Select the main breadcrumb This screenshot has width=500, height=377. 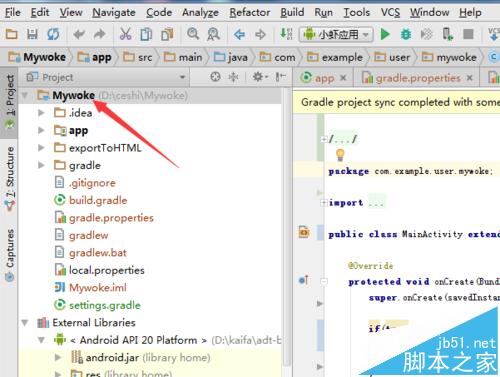(x=183, y=57)
